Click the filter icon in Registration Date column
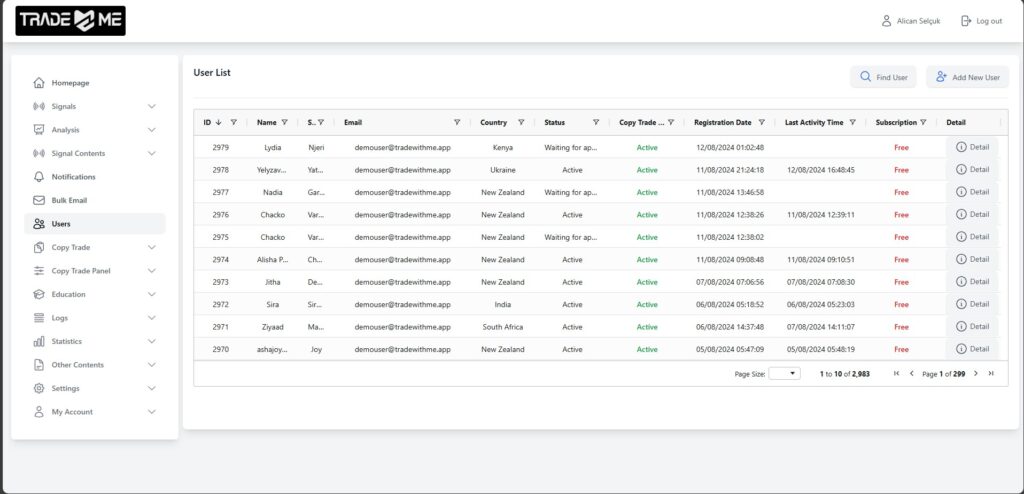Viewport: 1024px width, 494px height. pyautogui.click(x=761, y=122)
